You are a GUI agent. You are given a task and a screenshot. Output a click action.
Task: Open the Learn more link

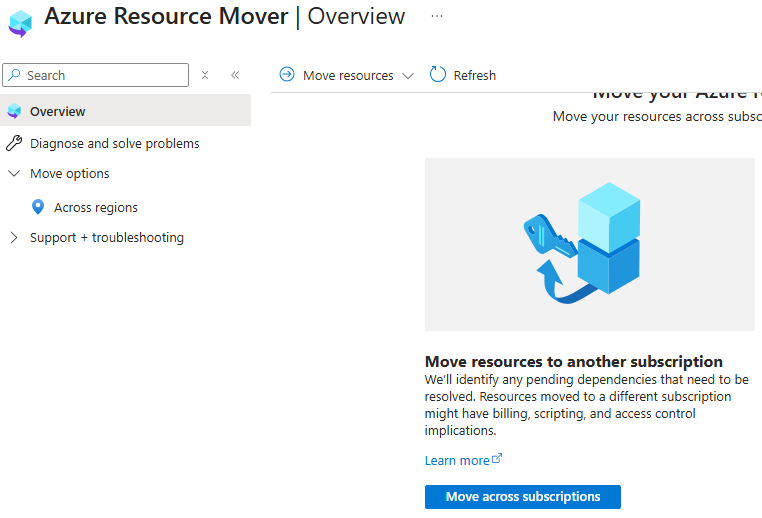(x=457, y=460)
